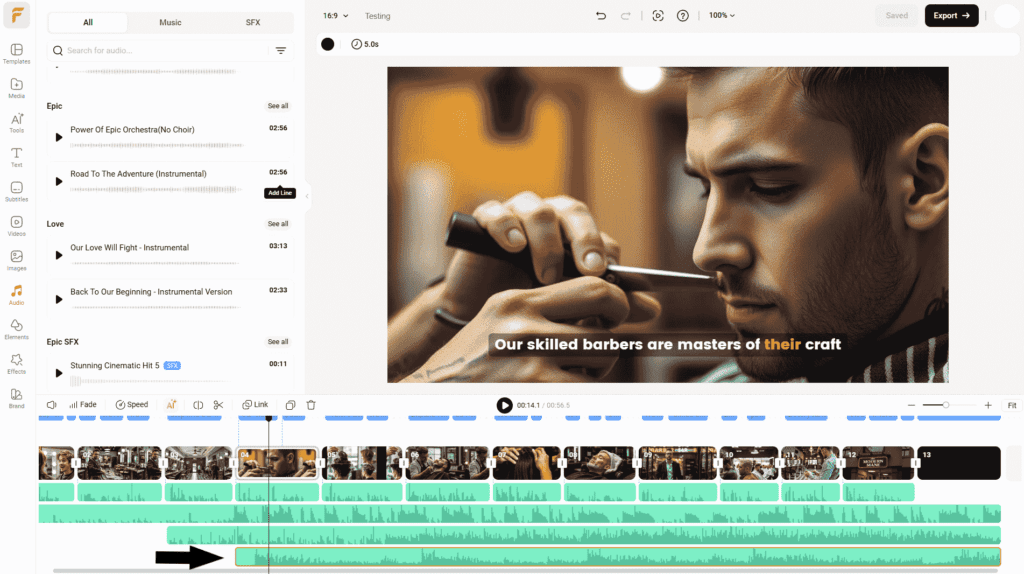The width and height of the screenshot is (1024, 574).
Task: Open audio filter options icon
Action: point(281,50)
